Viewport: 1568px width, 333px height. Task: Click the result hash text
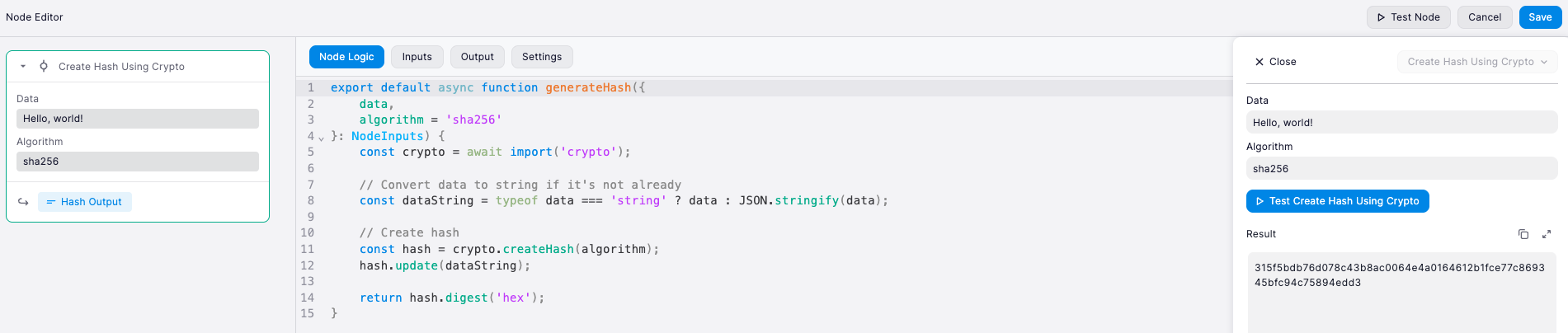pos(1399,275)
